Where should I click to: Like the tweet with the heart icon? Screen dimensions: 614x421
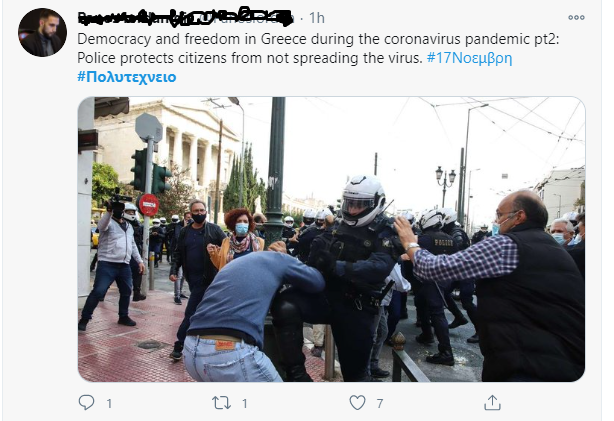[357, 403]
